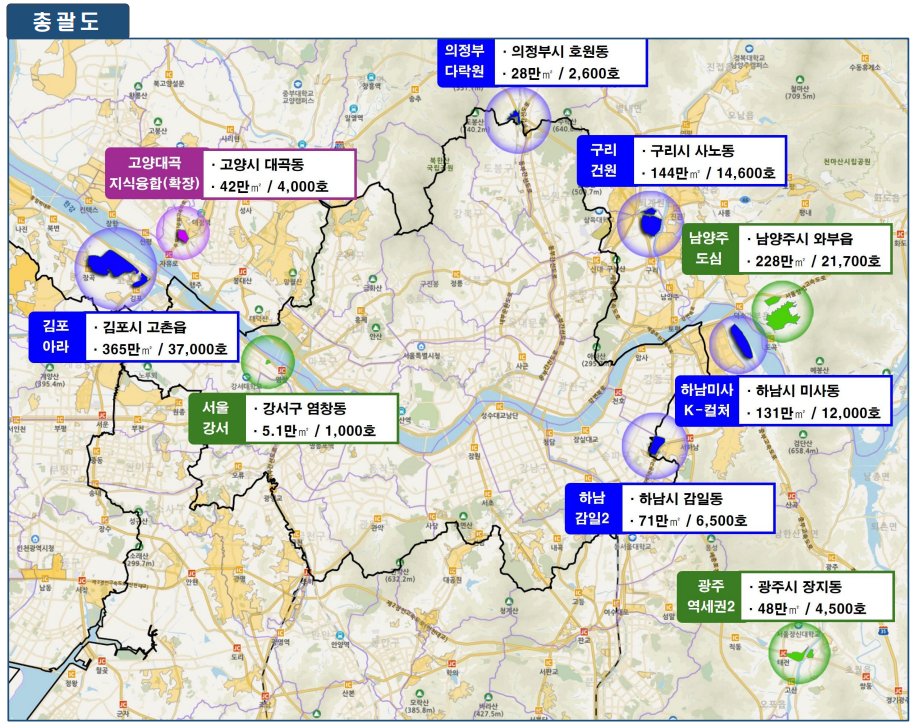This screenshot has height=725, width=917.
Task: Select the blue 하남미사 K-컬처 name box
Action: point(706,401)
